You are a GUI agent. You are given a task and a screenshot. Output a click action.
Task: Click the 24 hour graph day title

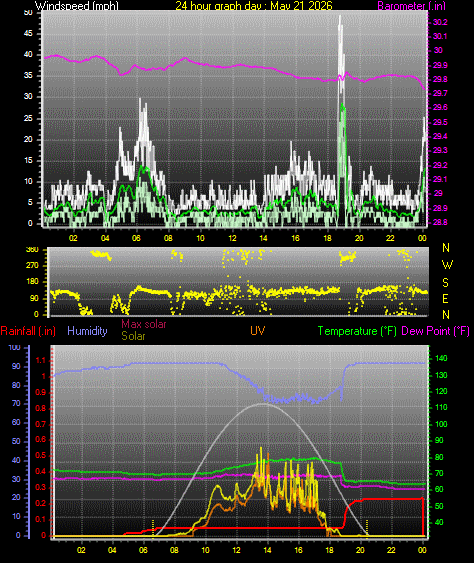tap(254, 5)
